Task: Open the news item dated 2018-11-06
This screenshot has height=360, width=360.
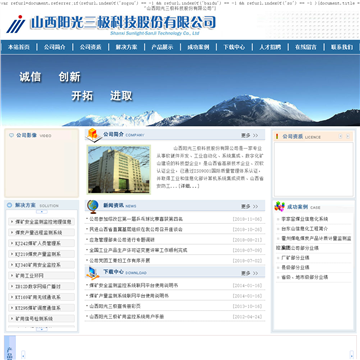Action: point(136,219)
